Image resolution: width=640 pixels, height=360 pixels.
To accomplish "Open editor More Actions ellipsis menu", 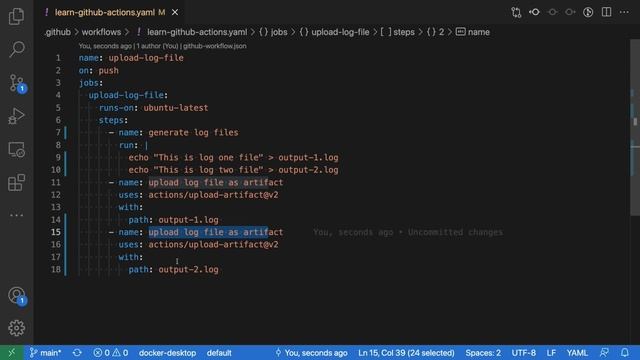I will [624, 12].
